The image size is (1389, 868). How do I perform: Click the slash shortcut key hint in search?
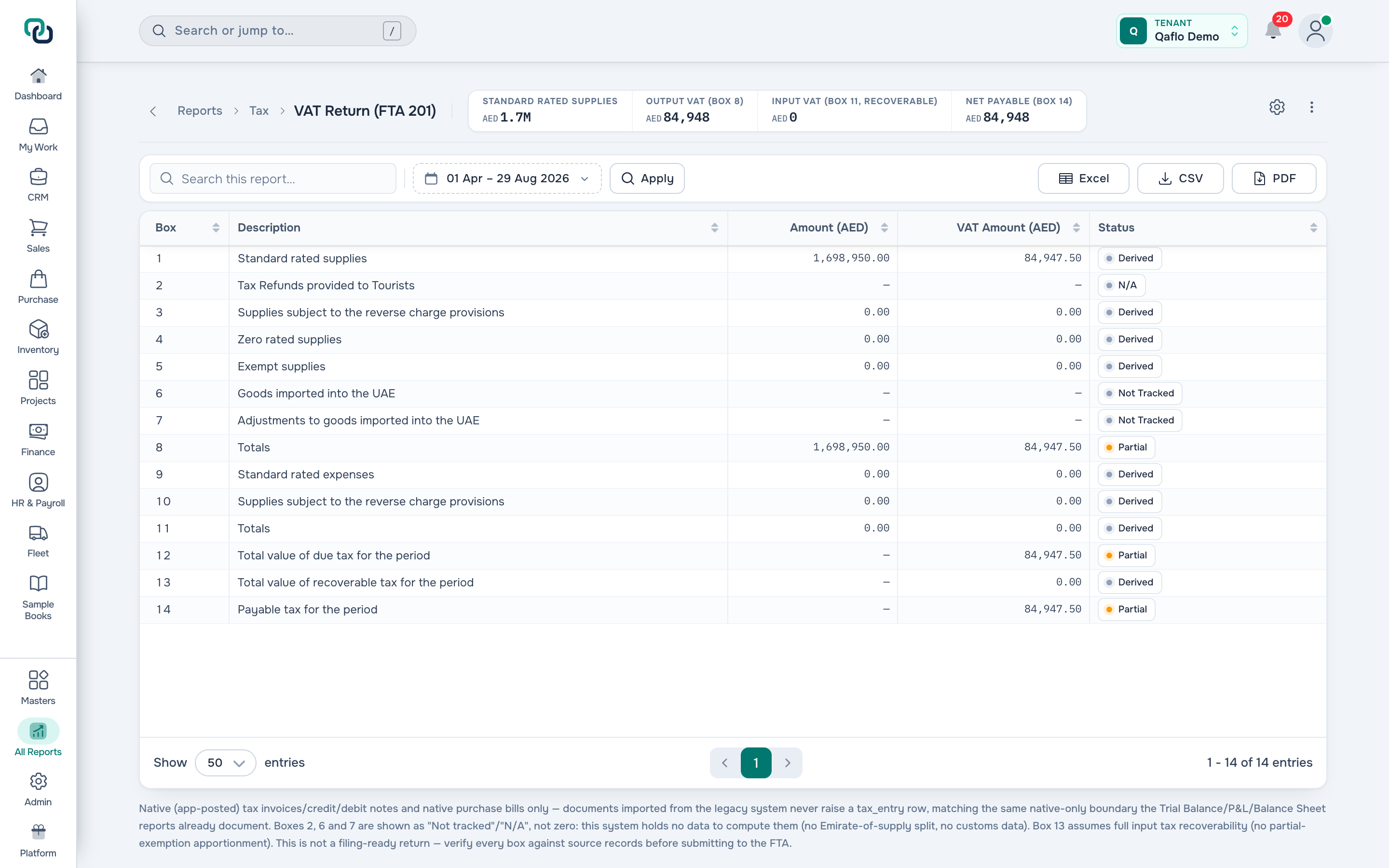tap(392, 31)
